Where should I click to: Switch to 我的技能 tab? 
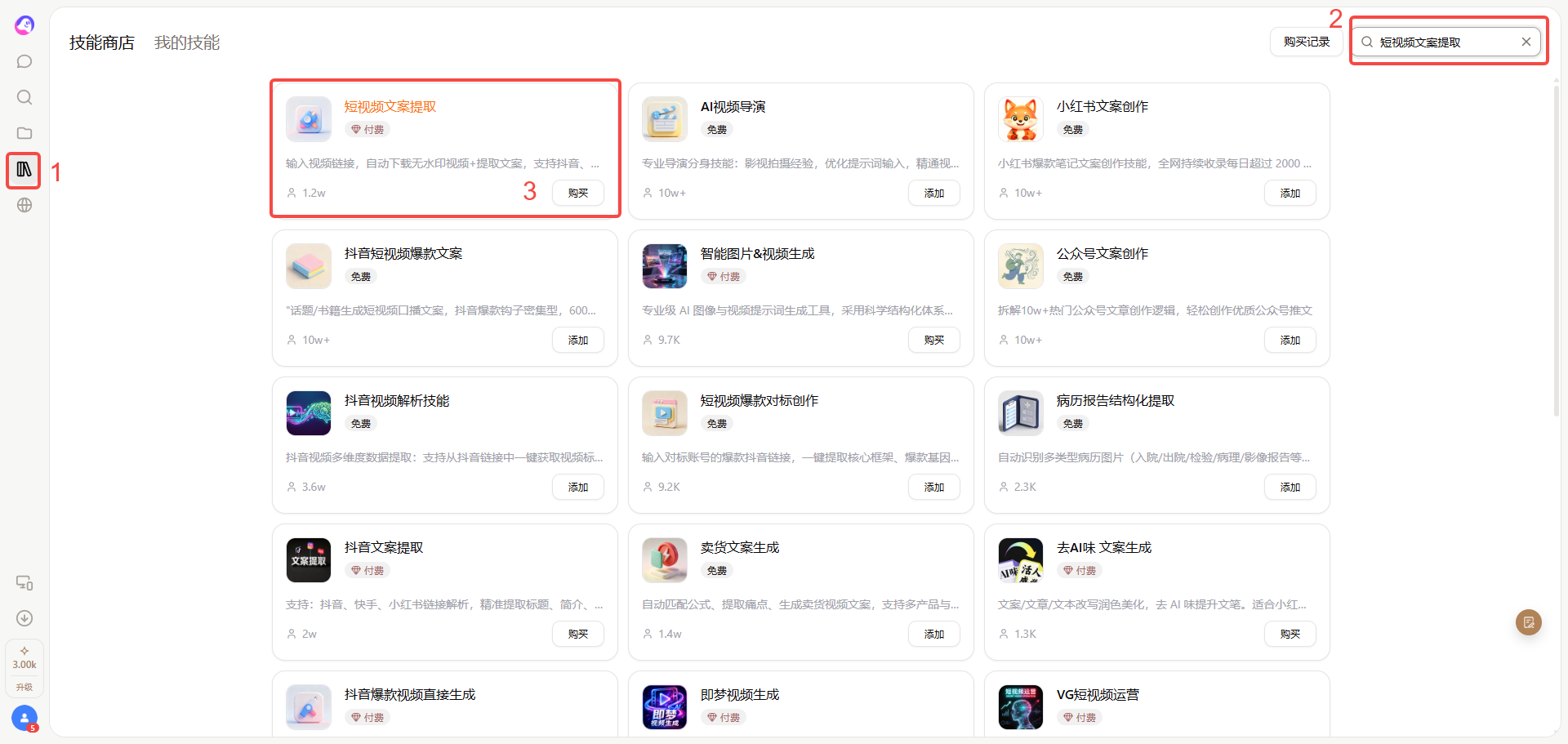187,42
